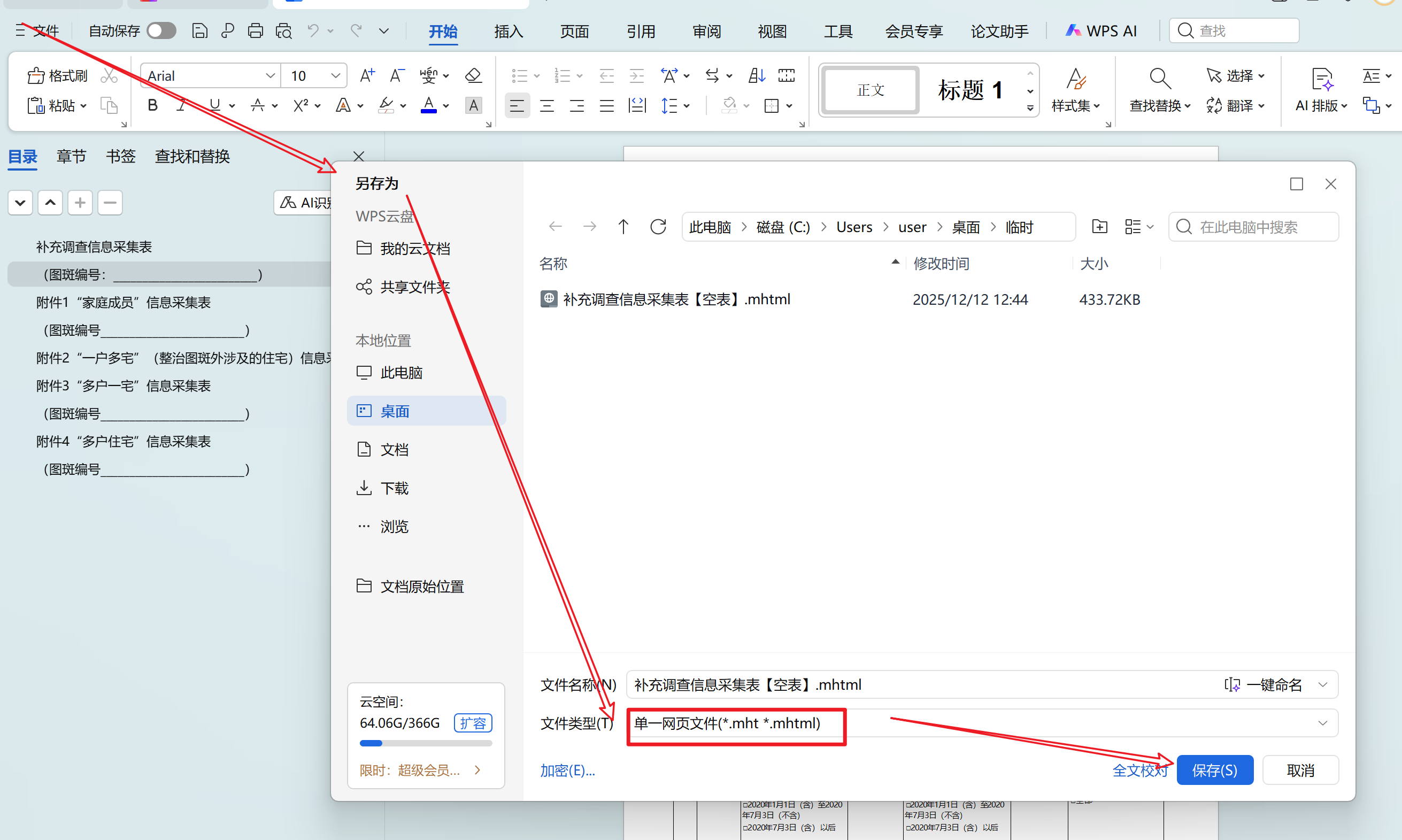Click the 保存(S) save button
The width and height of the screenshot is (1402, 840).
[x=1214, y=770]
